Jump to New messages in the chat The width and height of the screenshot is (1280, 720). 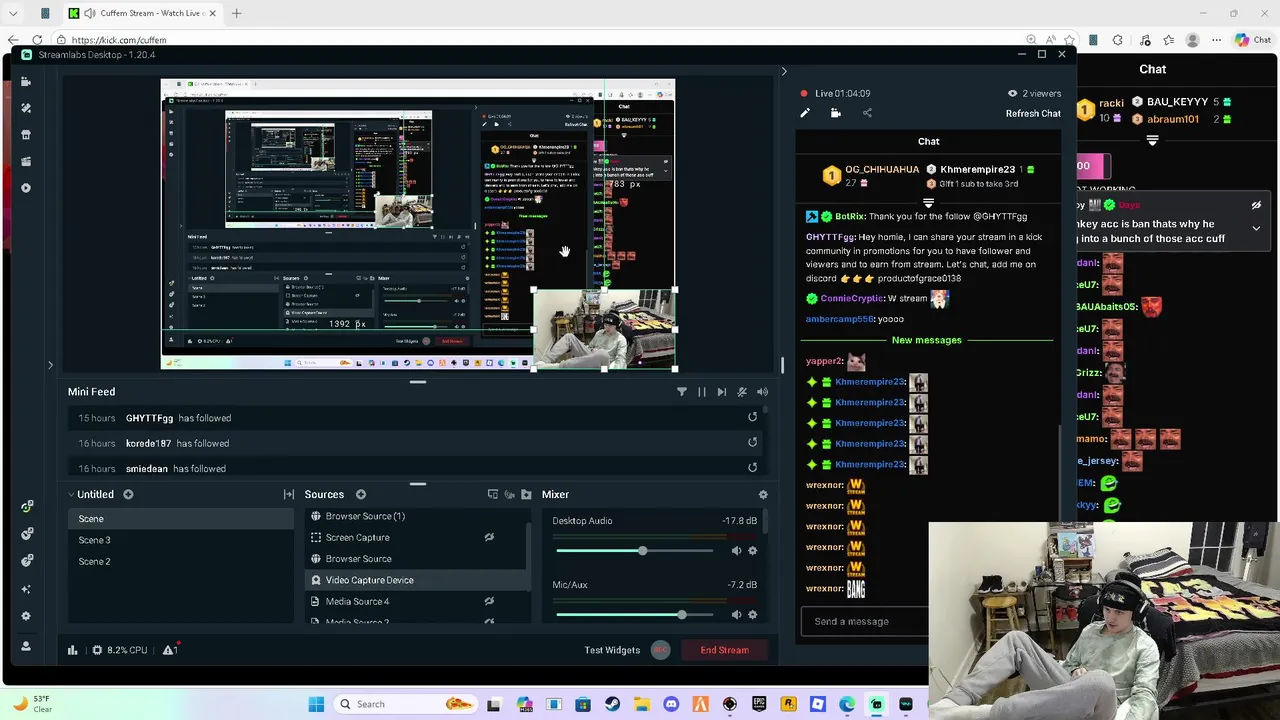[x=927, y=340]
